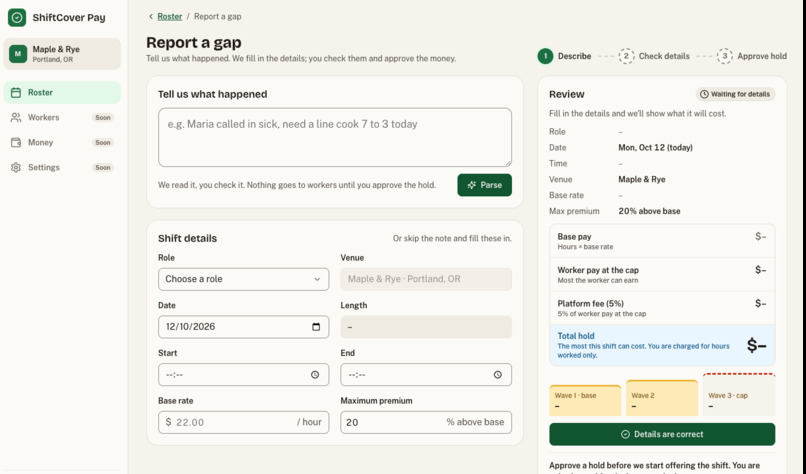Open the Roster menu item
Screen dimensions: 806x474
(x=62, y=93)
